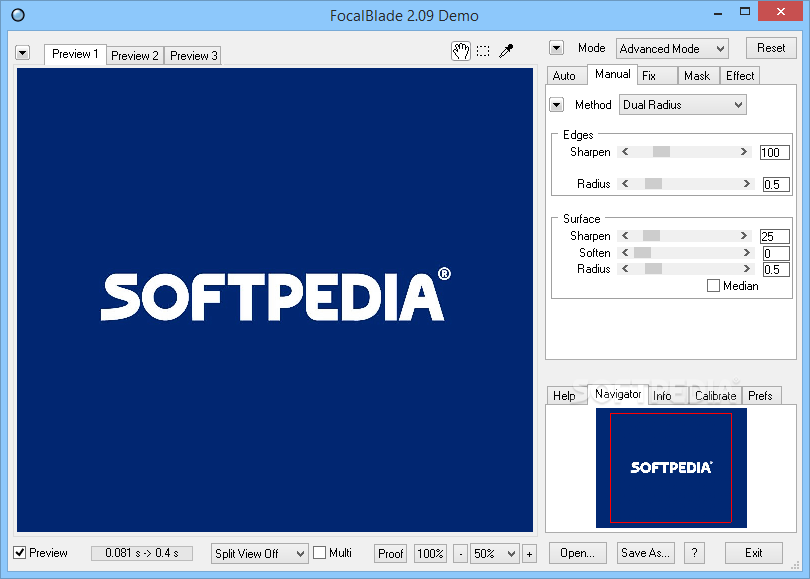The height and width of the screenshot is (579, 810).
Task: Open the preview tabs arrow menu
Action: pos(23,53)
